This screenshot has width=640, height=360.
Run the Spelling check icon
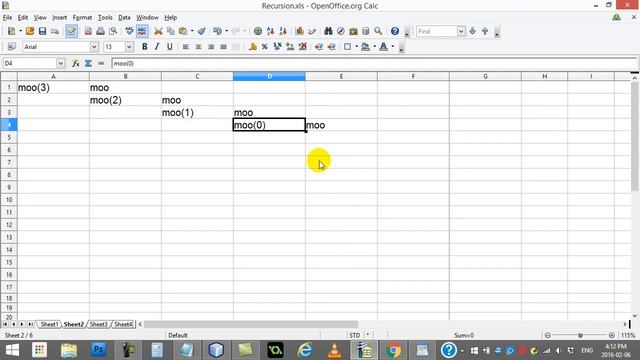click(129, 31)
